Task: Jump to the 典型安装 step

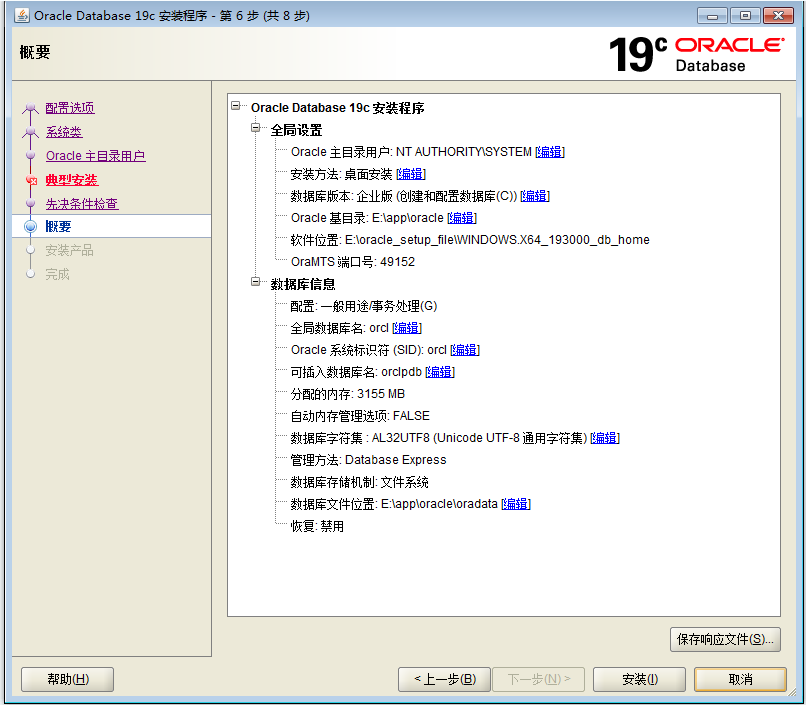Action: pyautogui.click(x=71, y=180)
